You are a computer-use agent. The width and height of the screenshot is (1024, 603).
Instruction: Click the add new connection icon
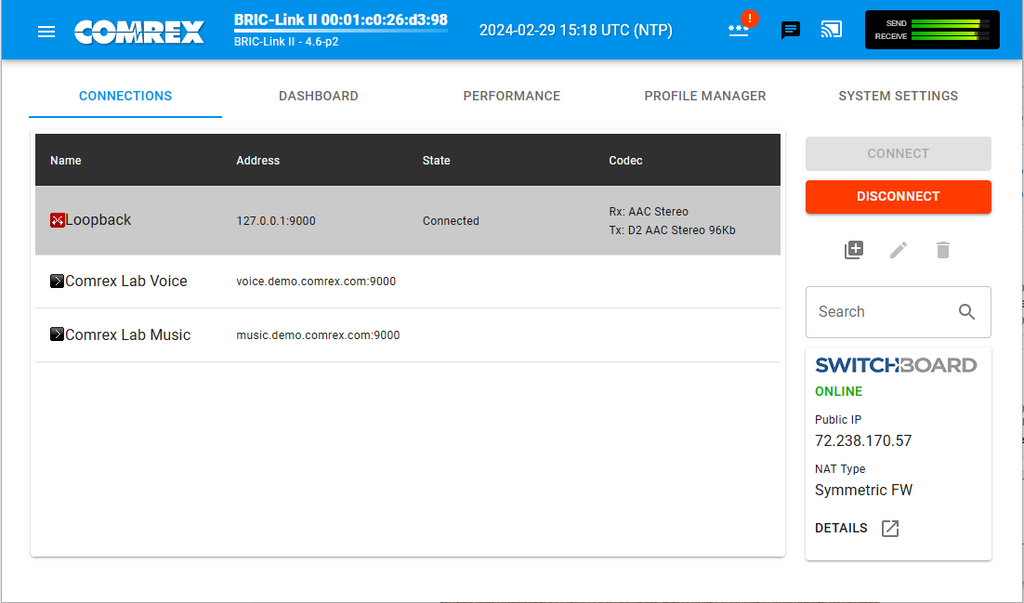click(853, 250)
